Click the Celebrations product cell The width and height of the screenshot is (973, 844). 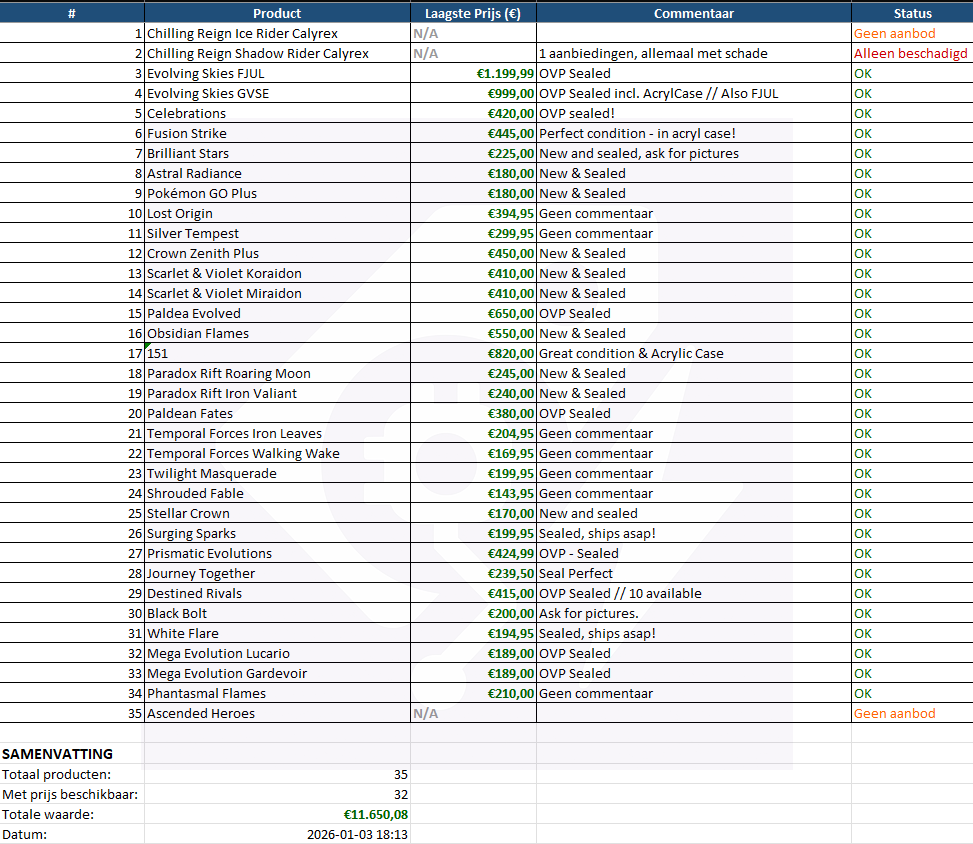[x=277, y=114]
